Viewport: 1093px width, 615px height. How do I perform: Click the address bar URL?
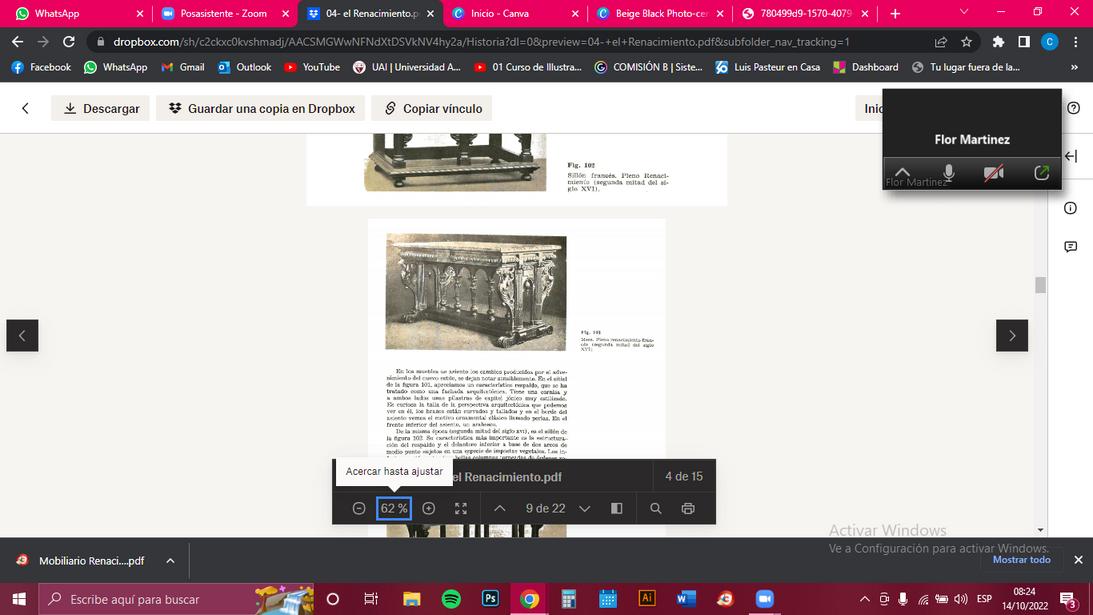click(481, 42)
